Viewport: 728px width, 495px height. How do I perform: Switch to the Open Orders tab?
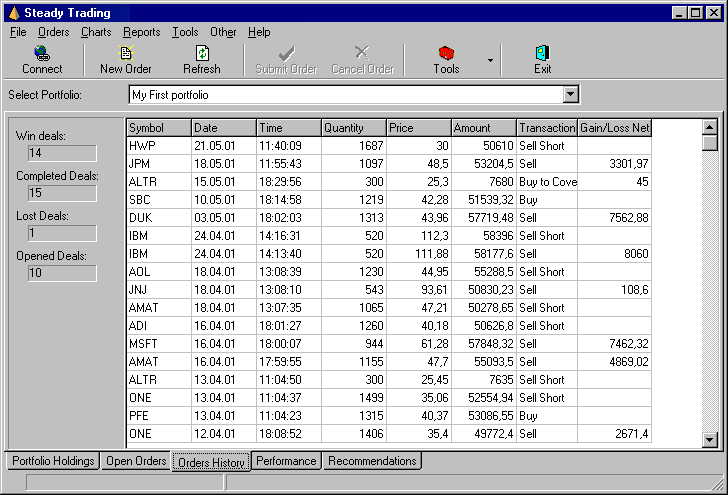136,461
